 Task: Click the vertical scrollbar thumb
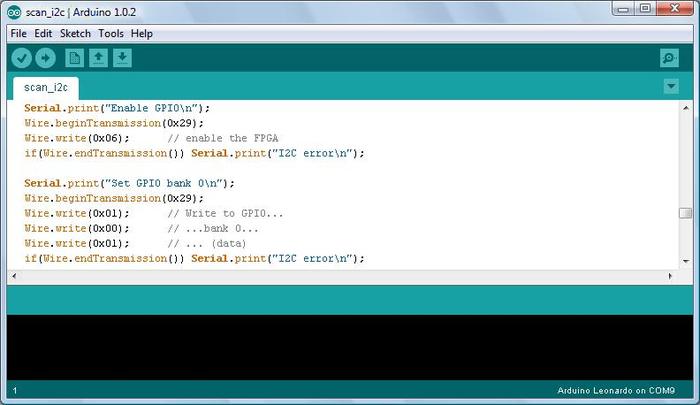[x=686, y=213]
